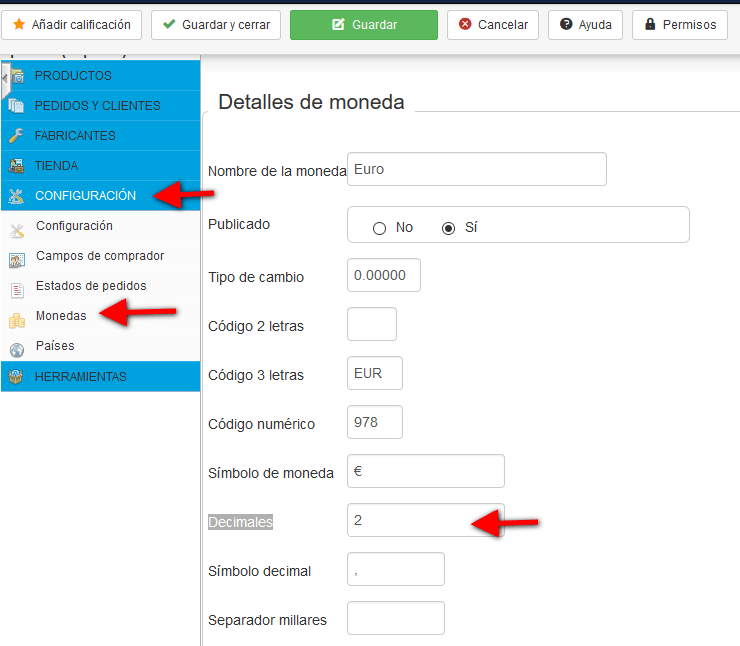740x646 pixels.
Task: Click the PRODUCTOS menu icon
Action: 17,76
